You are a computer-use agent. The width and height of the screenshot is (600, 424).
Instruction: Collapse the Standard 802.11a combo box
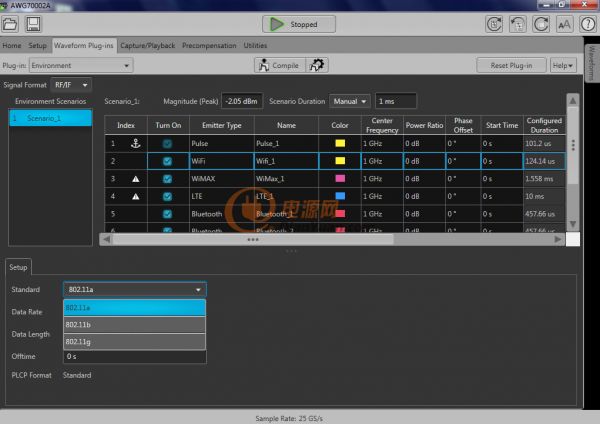click(135, 290)
